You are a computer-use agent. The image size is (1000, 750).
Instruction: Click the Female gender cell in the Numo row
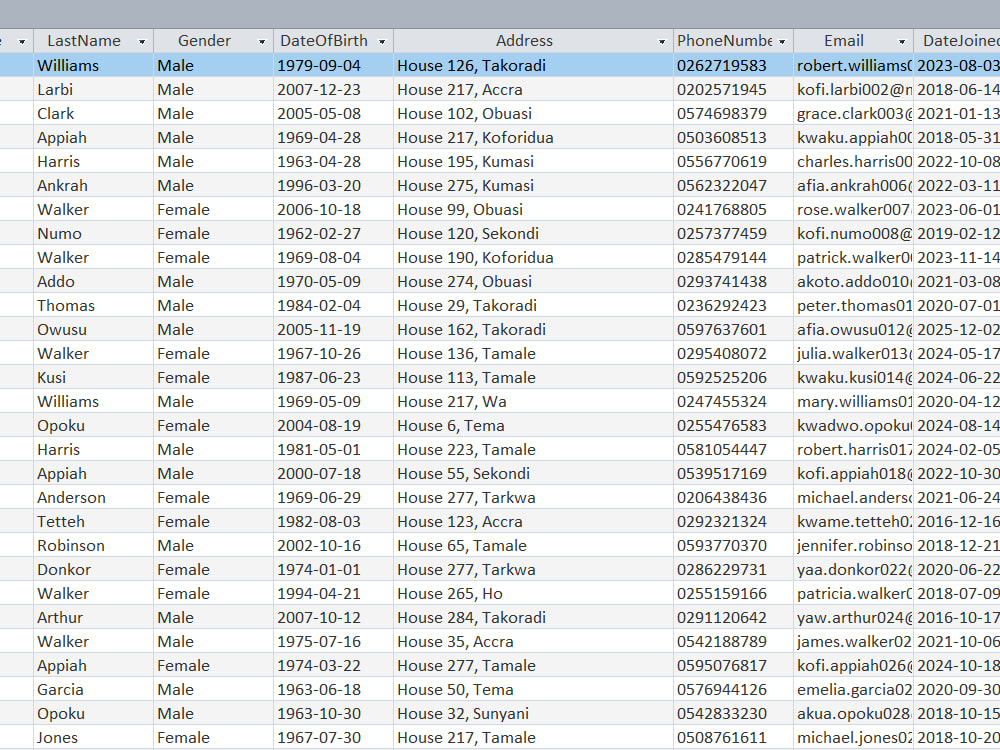pyautogui.click(x=213, y=233)
